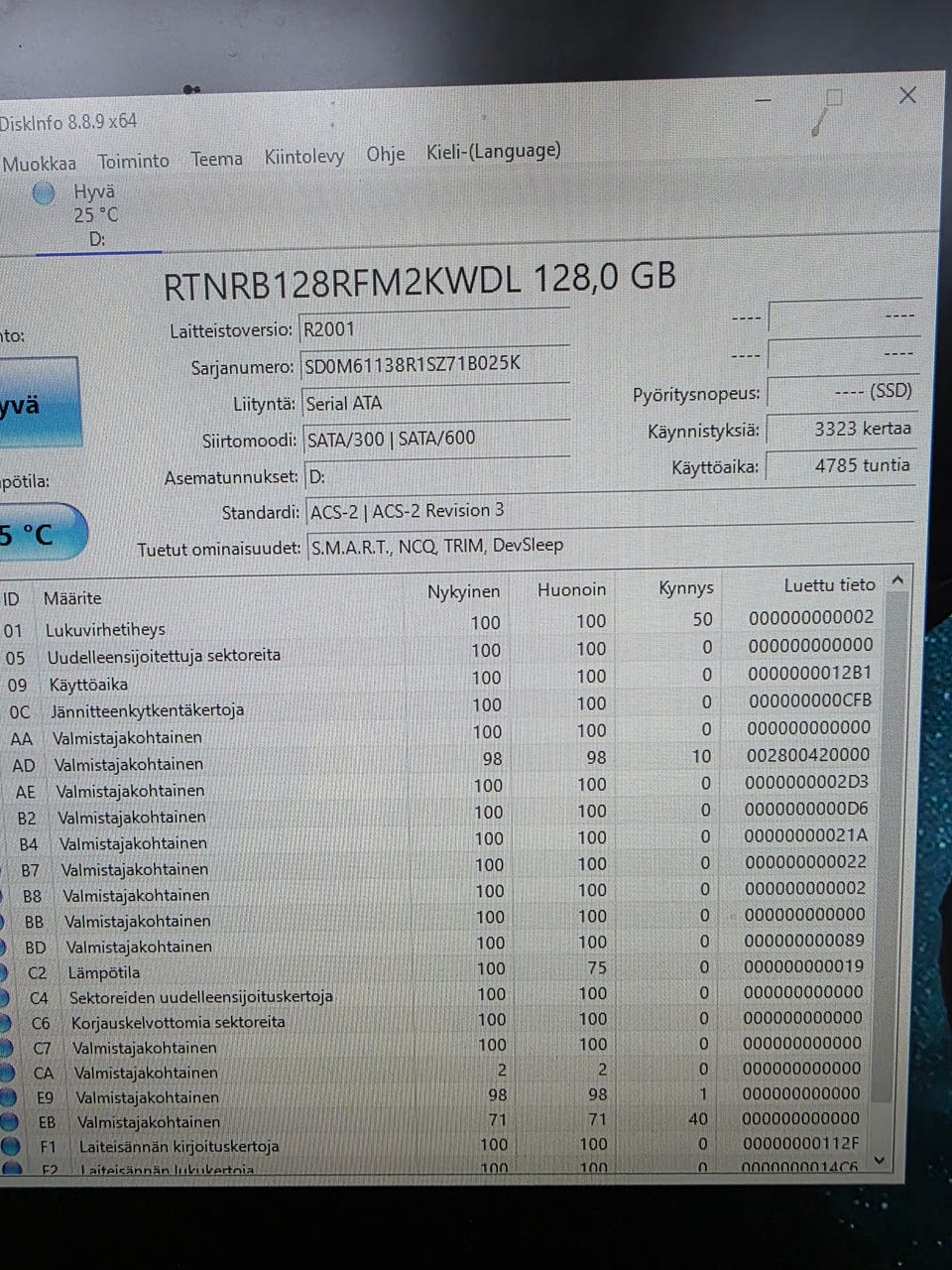The height and width of the screenshot is (1270, 952).
Task: Open the Teema menu
Action: tap(216, 159)
